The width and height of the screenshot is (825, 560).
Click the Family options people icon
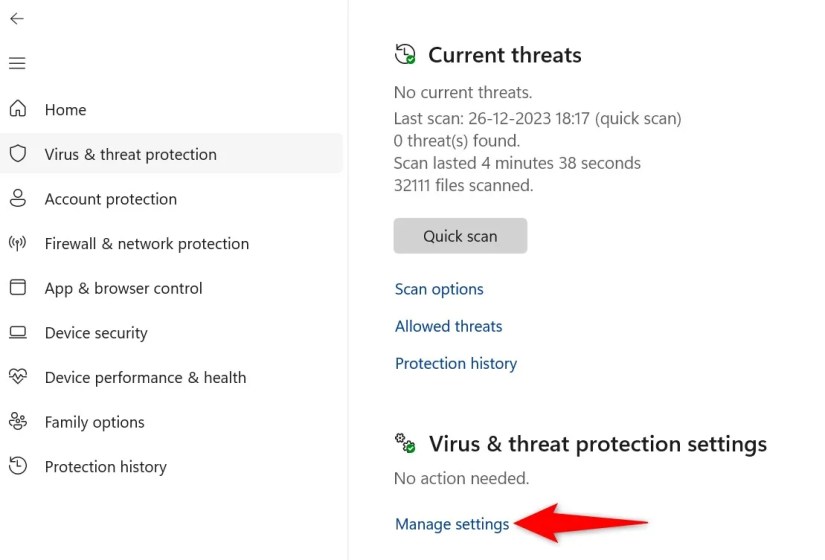coord(17,421)
